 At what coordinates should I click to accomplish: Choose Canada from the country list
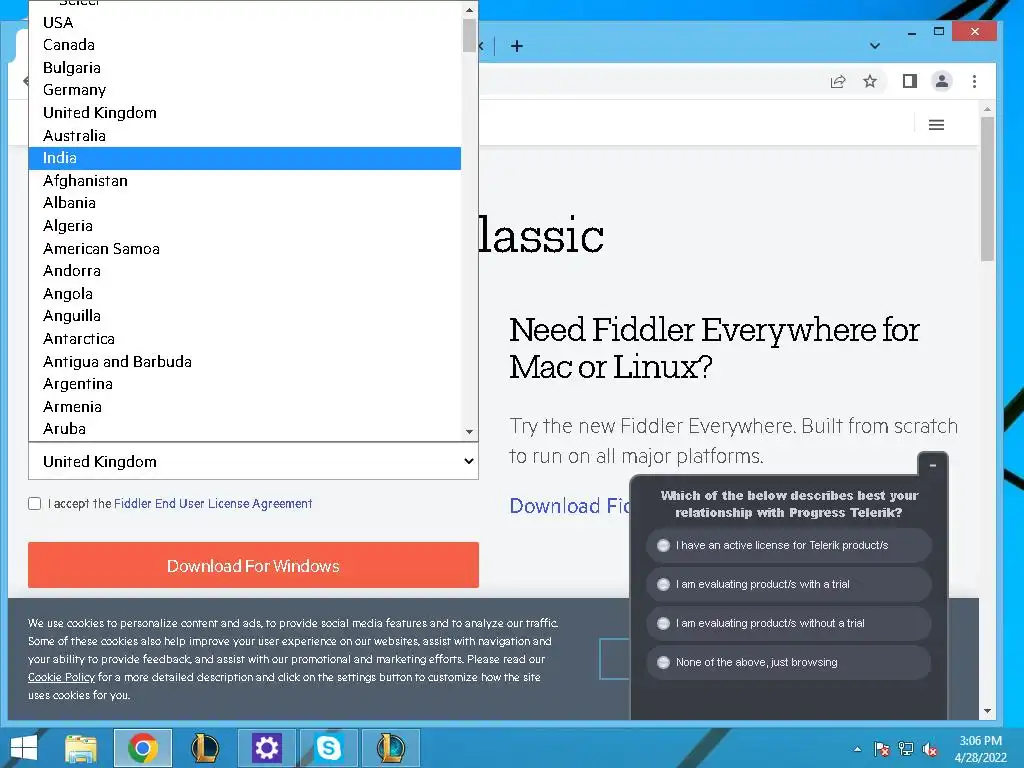[x=245, y=45]
